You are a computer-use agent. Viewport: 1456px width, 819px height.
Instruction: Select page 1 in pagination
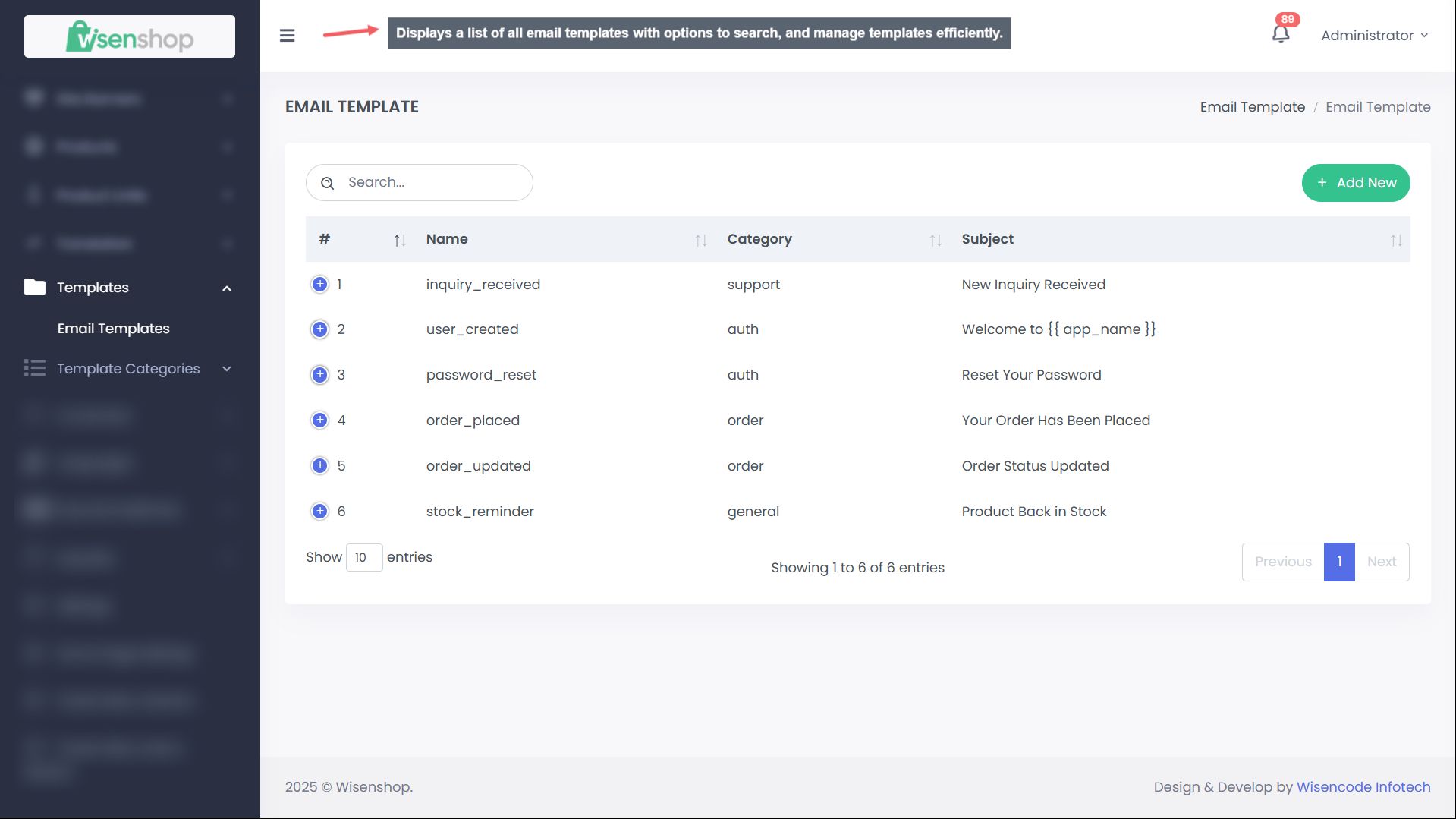tap(1339, 562)
